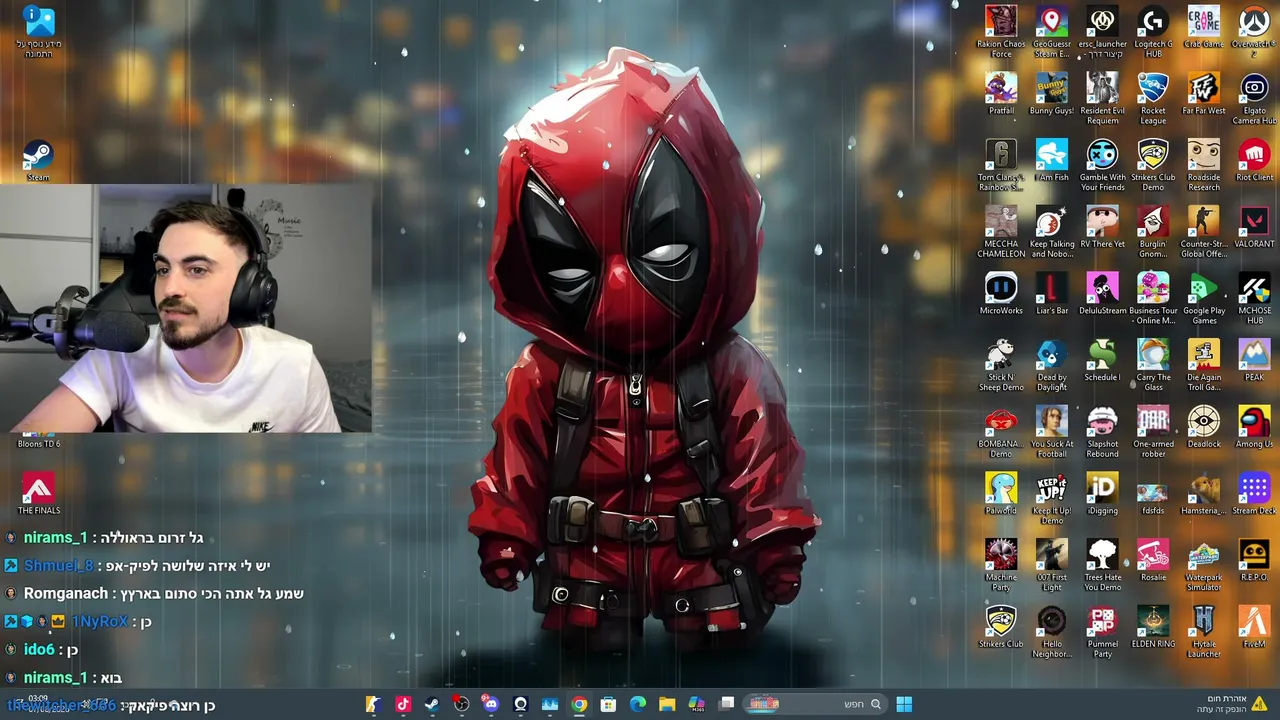Image resolution: width=1280 pixels, height=720 pixels.
Task: Select THE FINALS desktop shortcut
Action: point(38,494)
